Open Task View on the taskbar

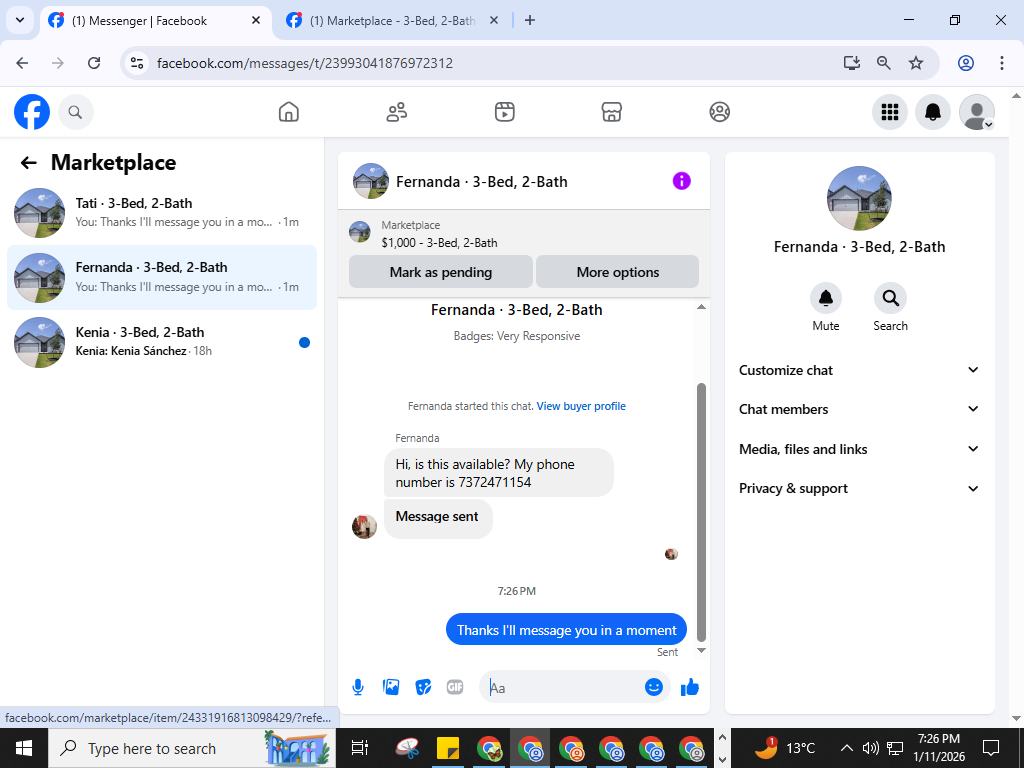(x=359, y=748)
